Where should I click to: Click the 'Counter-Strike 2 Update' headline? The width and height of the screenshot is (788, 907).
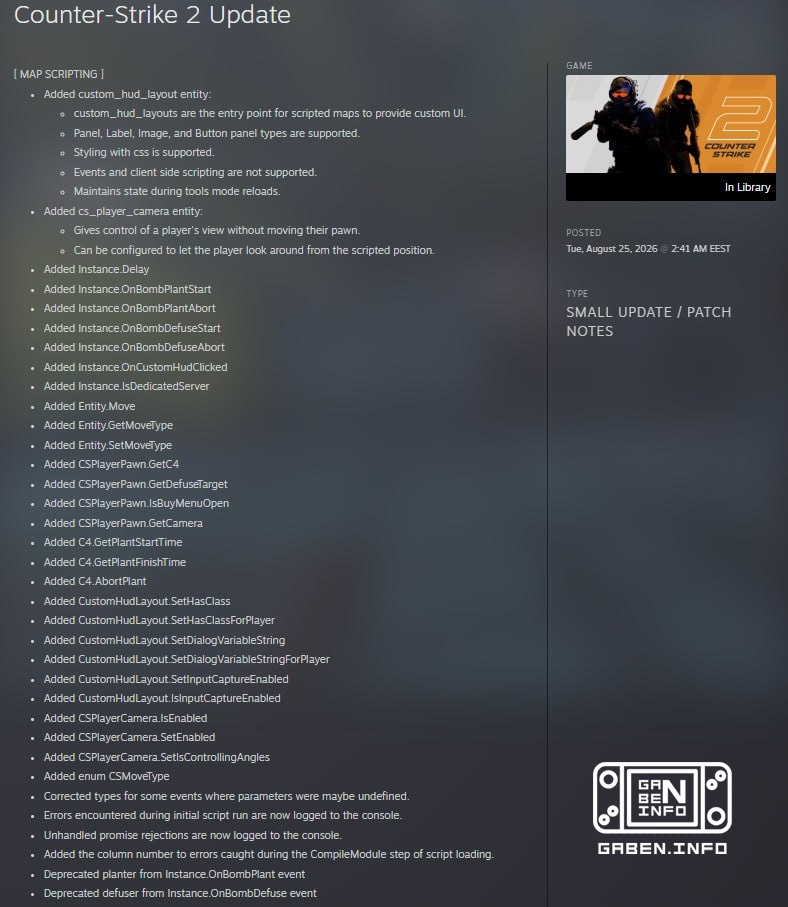point(152,15)
